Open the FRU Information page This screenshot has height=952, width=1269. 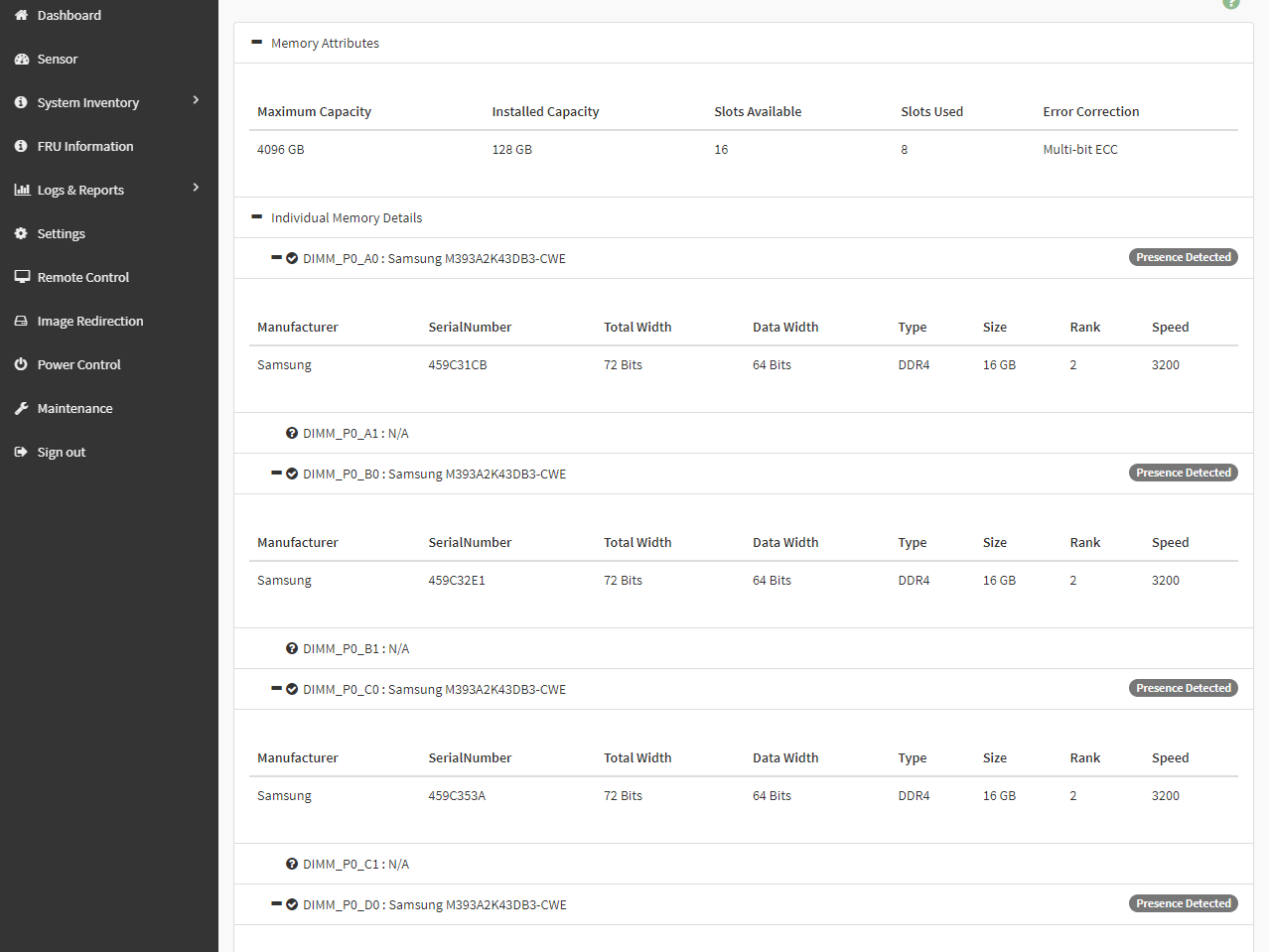point(109,146)
